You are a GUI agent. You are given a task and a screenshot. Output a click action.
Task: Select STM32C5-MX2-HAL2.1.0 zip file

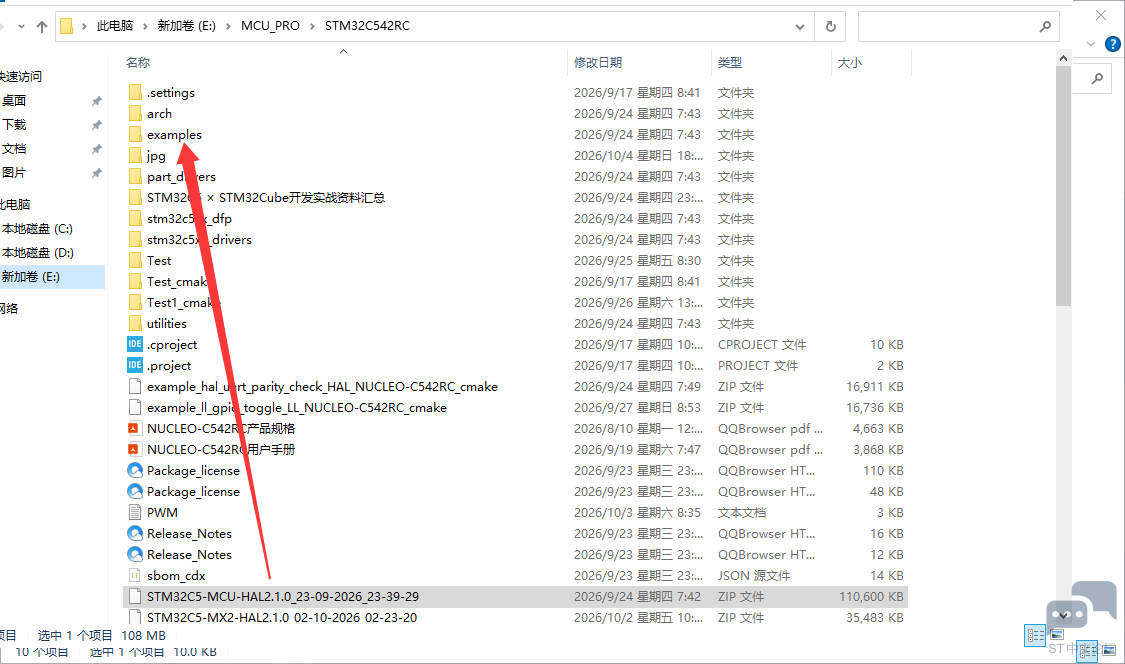point(281,617)
